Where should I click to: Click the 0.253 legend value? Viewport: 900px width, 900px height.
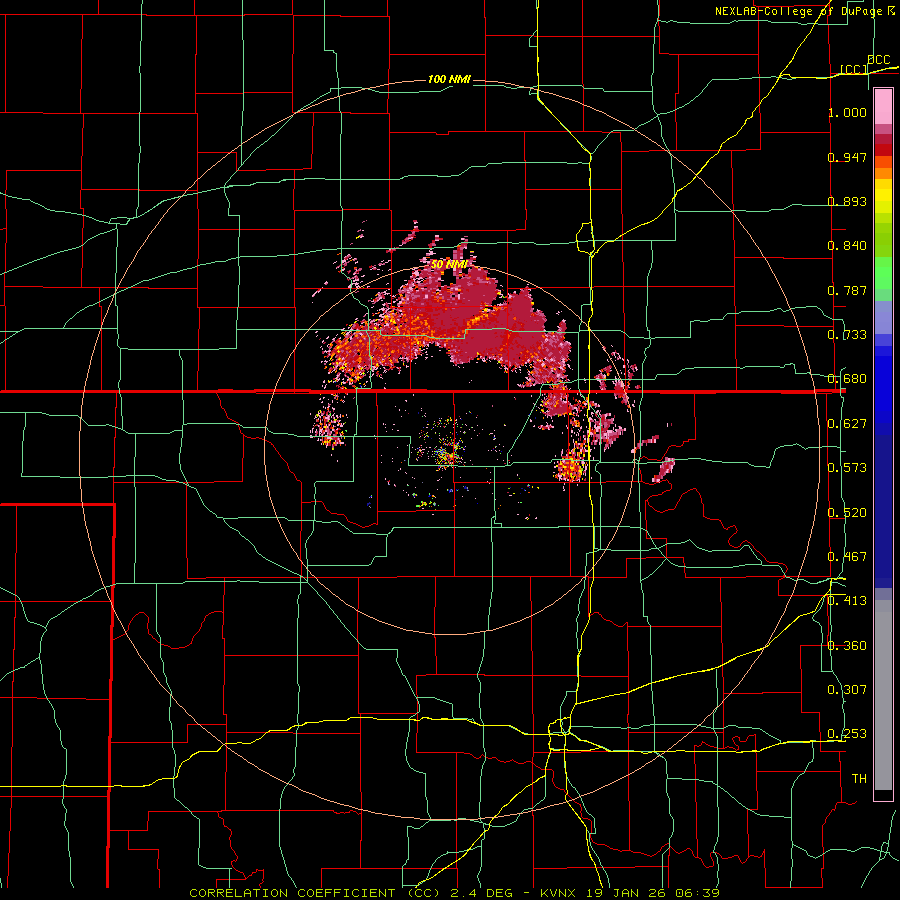pyautogui.click(x=847, y=734)
